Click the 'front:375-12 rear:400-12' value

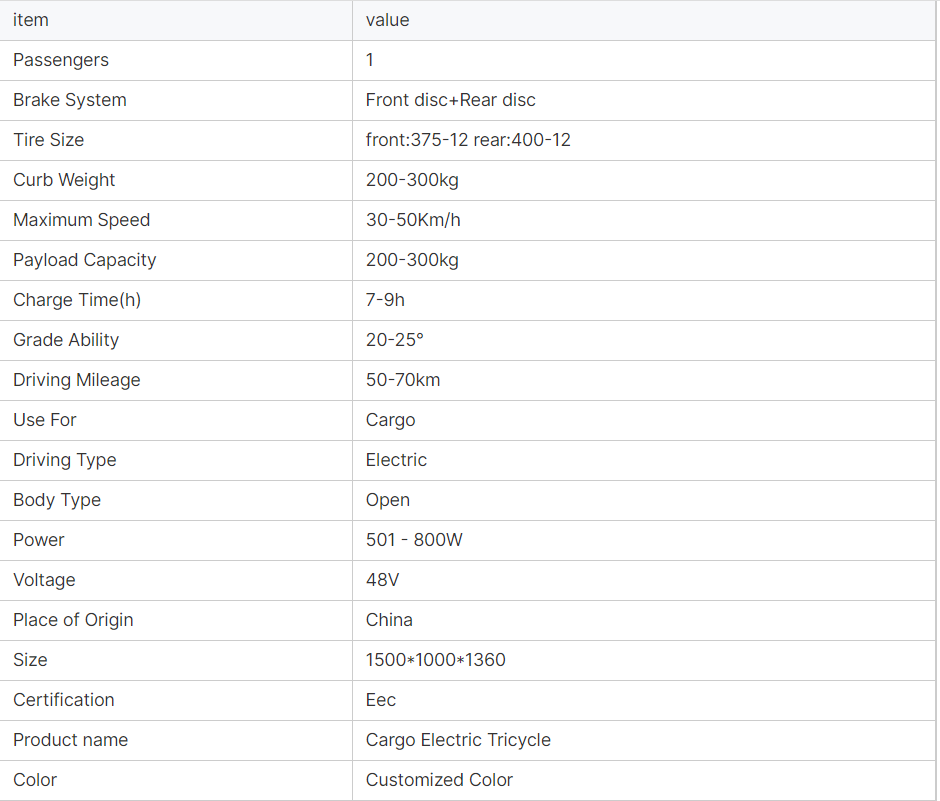(x=468, y=140)
